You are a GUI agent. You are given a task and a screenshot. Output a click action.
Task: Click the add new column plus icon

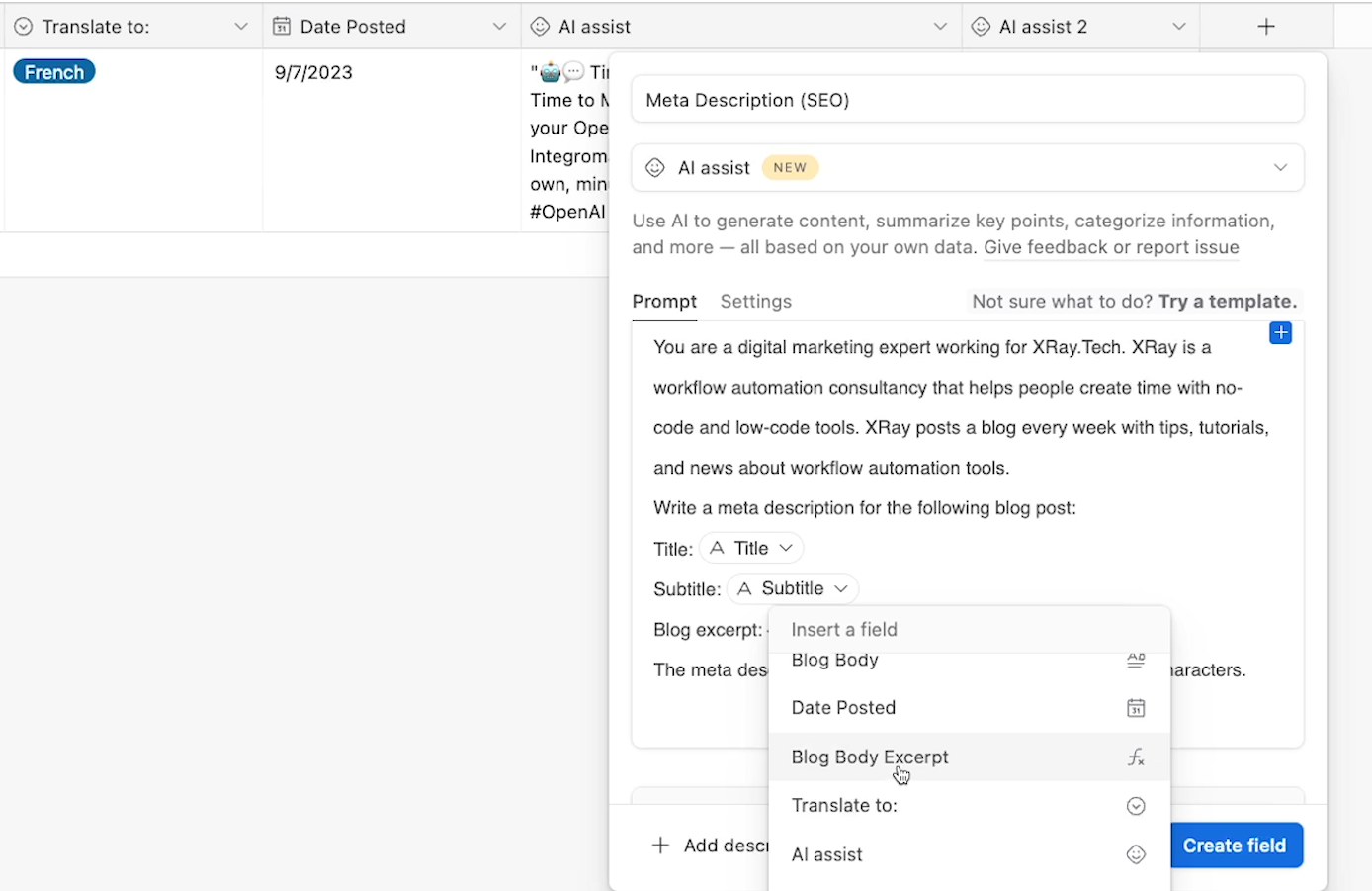point(1266,27)
